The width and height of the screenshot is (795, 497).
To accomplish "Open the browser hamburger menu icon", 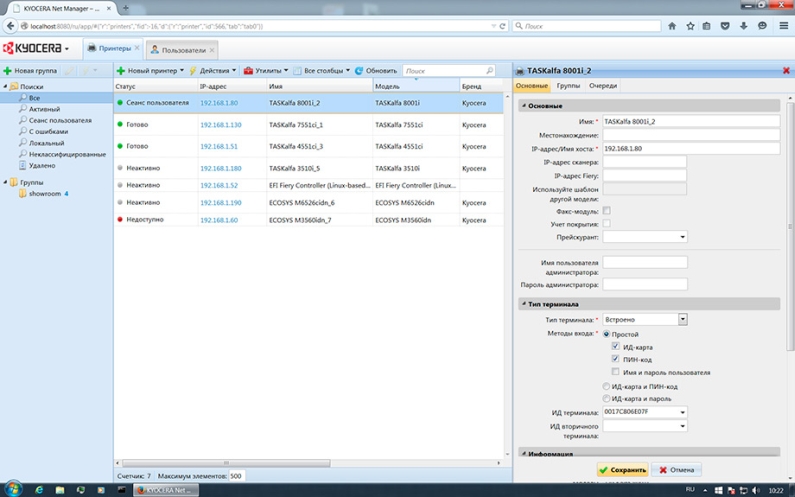I will [x=783, y=26].
